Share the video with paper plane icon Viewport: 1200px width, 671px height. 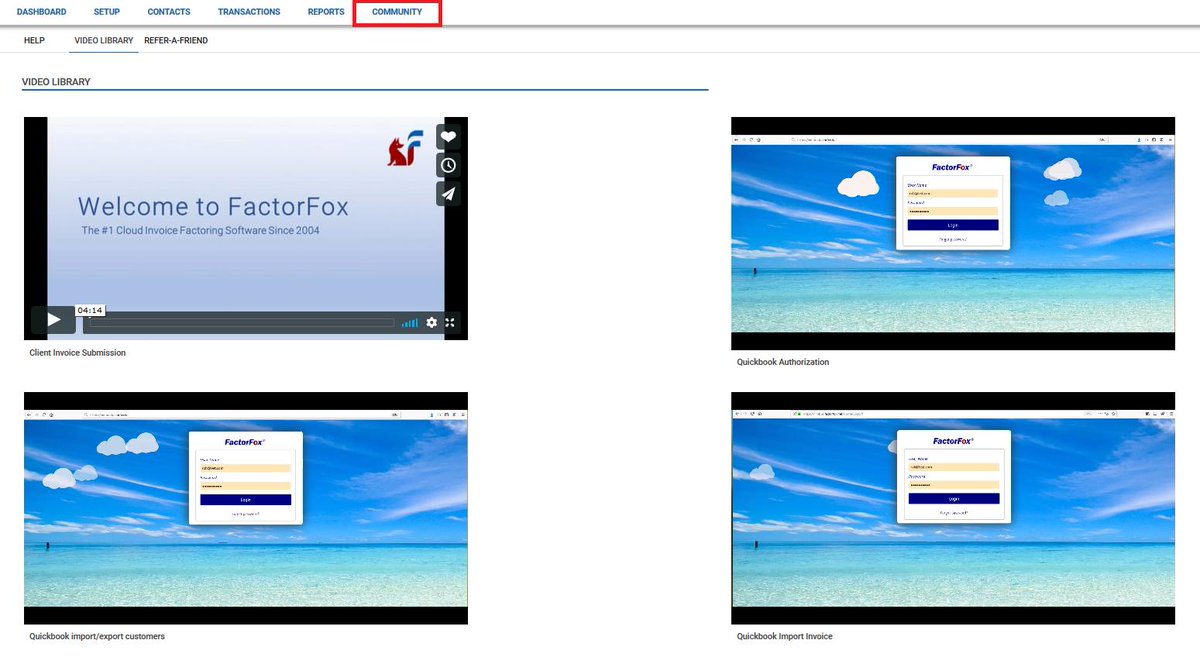click(x=449, y=194)
